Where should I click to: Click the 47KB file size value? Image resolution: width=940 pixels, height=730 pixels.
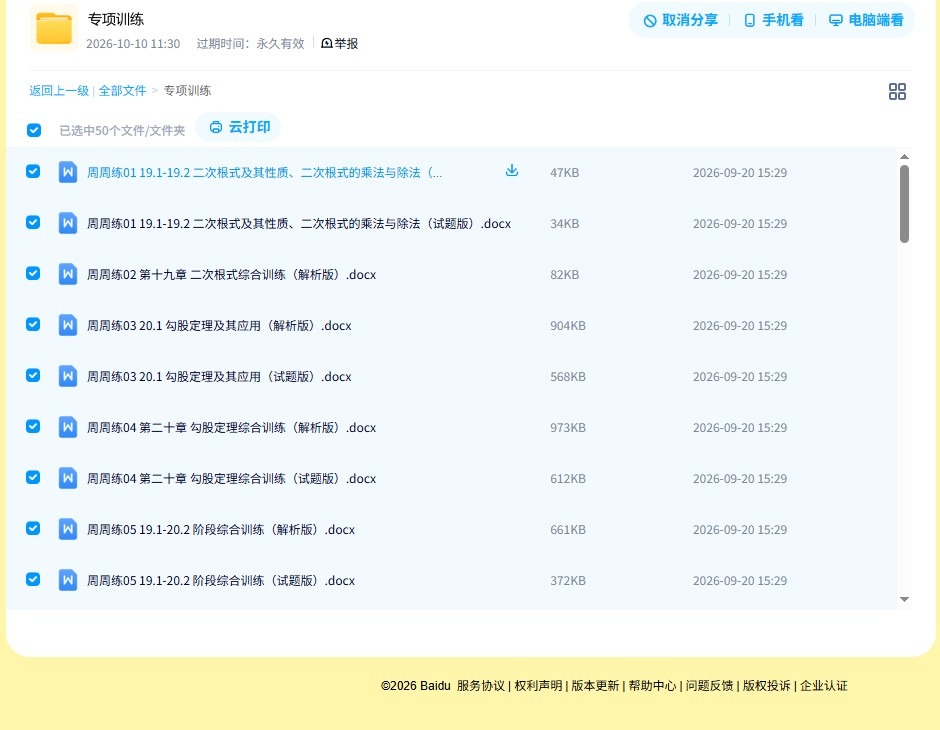pos(564,173)
